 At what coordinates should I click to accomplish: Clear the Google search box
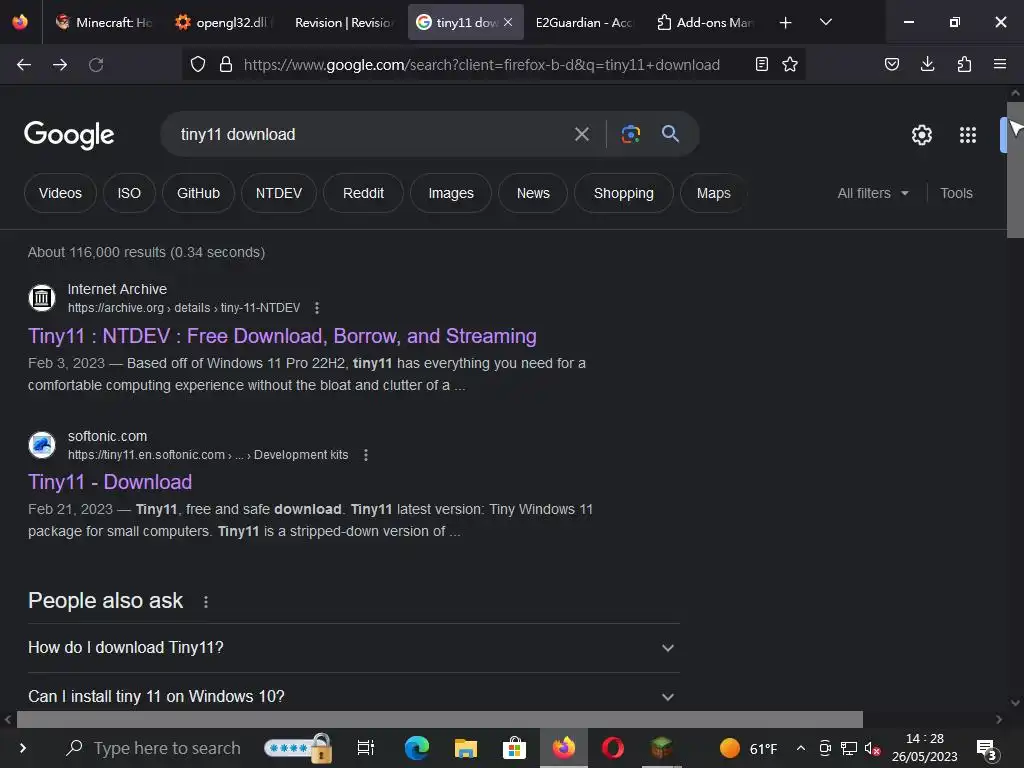click(x=582, y=135)
